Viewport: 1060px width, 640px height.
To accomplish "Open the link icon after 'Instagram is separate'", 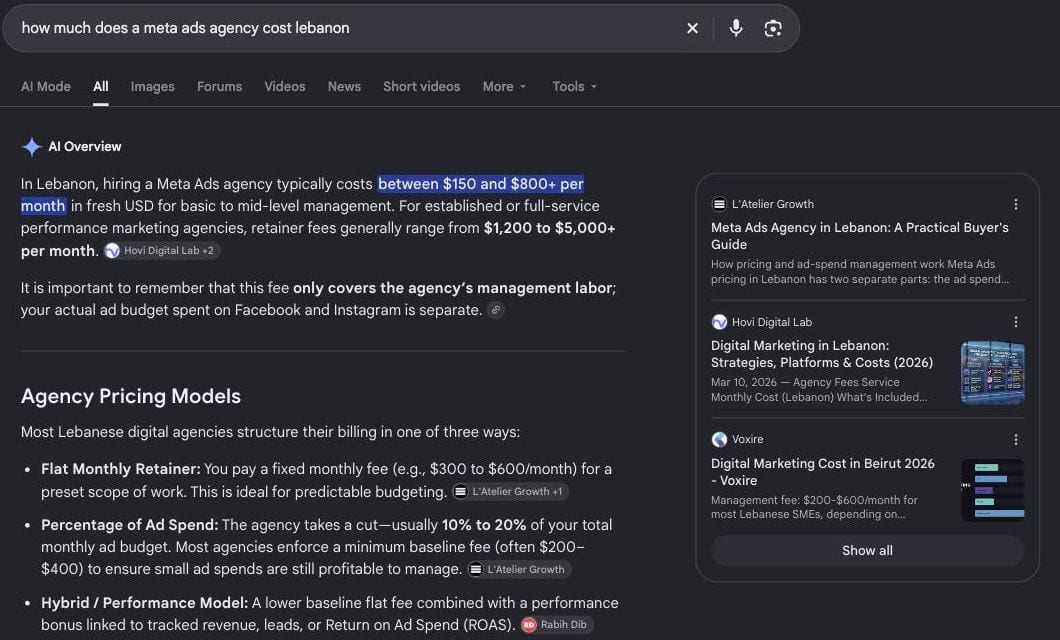I will pos(496,310).
